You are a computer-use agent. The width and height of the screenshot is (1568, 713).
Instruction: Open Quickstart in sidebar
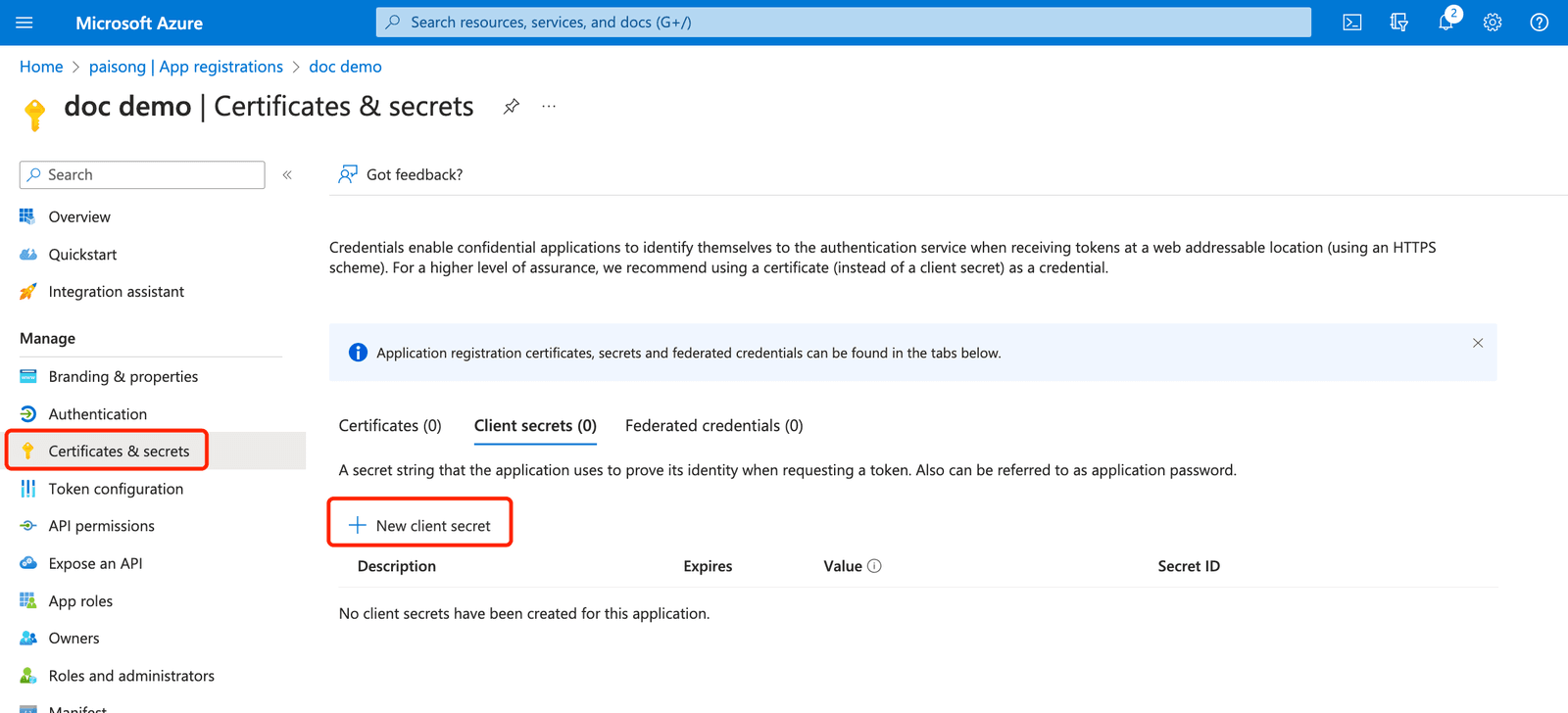82,255
